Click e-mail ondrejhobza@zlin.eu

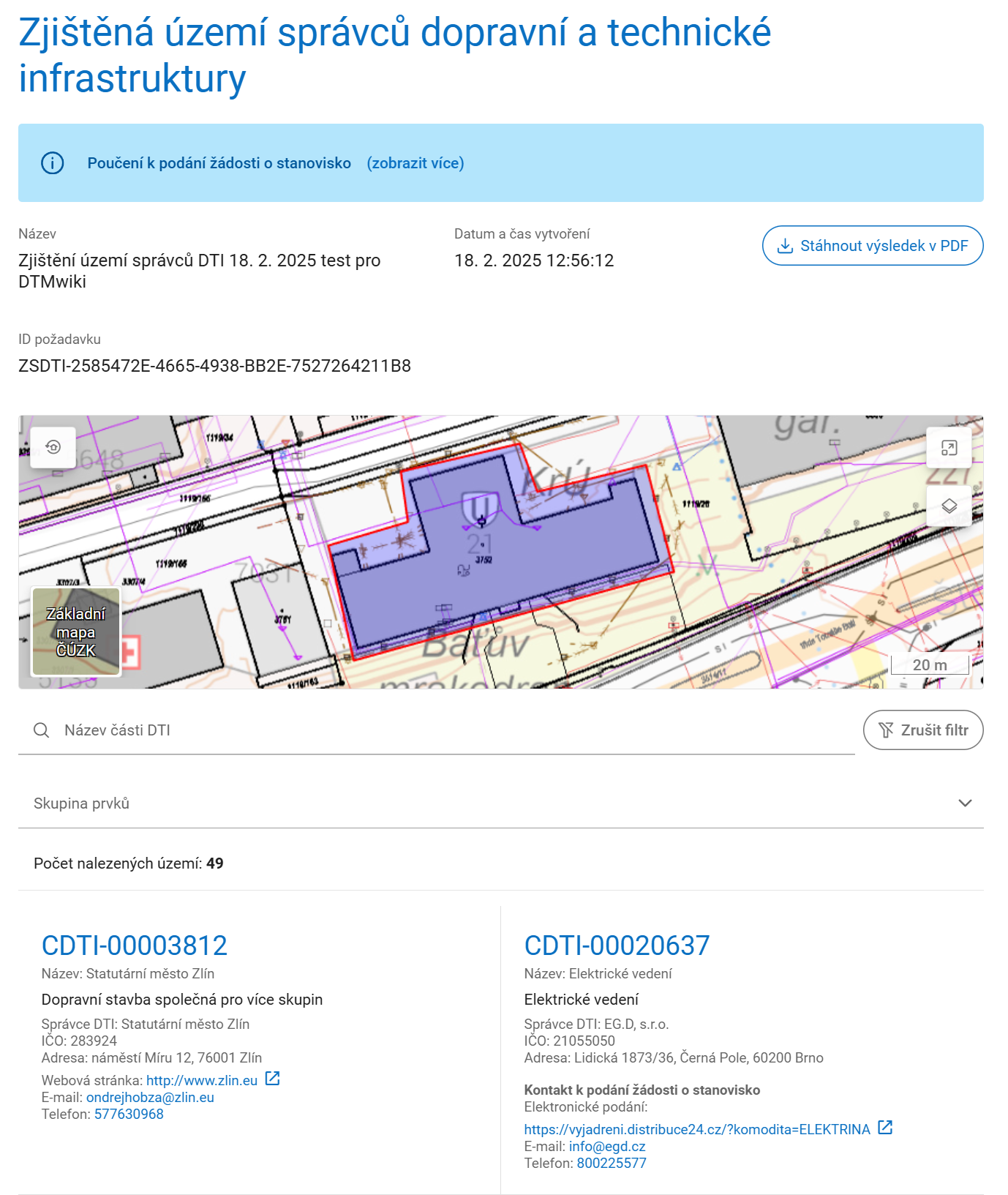coord(150,1098)
